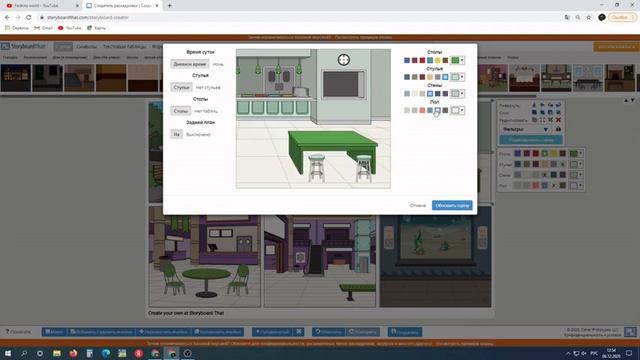The width and height of the screenshot is (640, 360).
Task: Click storyboard cell with aquarium window
Action: 436,257
